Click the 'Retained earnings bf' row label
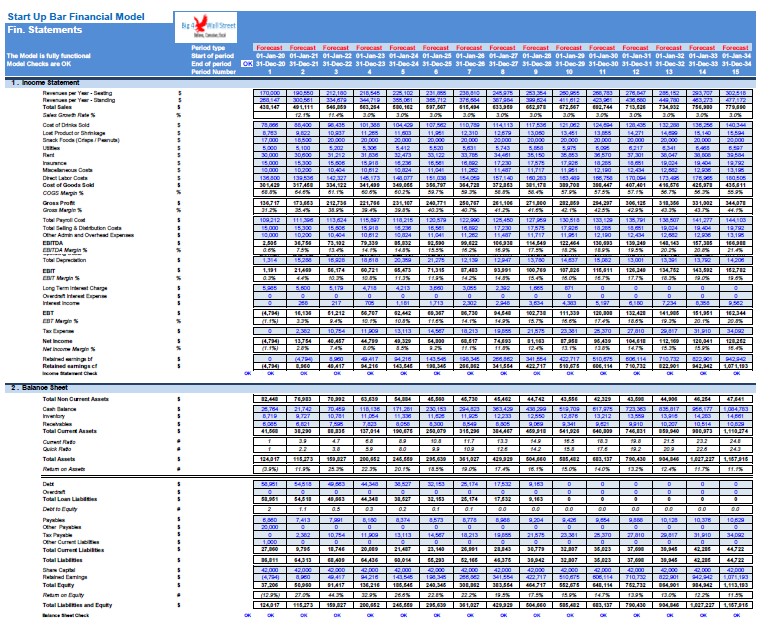This screenshot has height=628, width=771. (67, 359)
